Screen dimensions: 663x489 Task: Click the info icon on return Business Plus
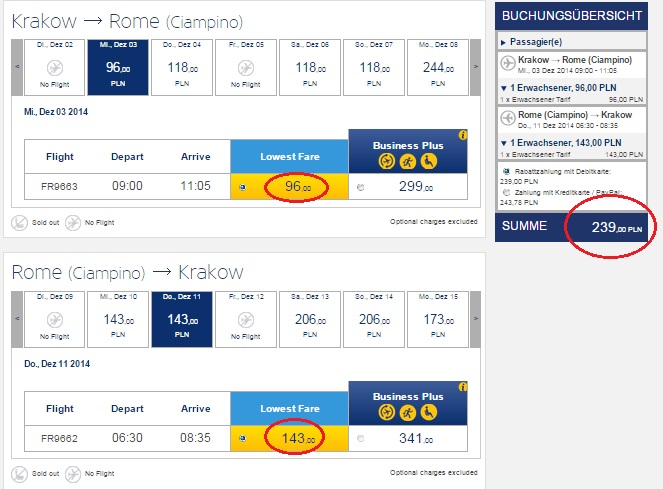463,386
